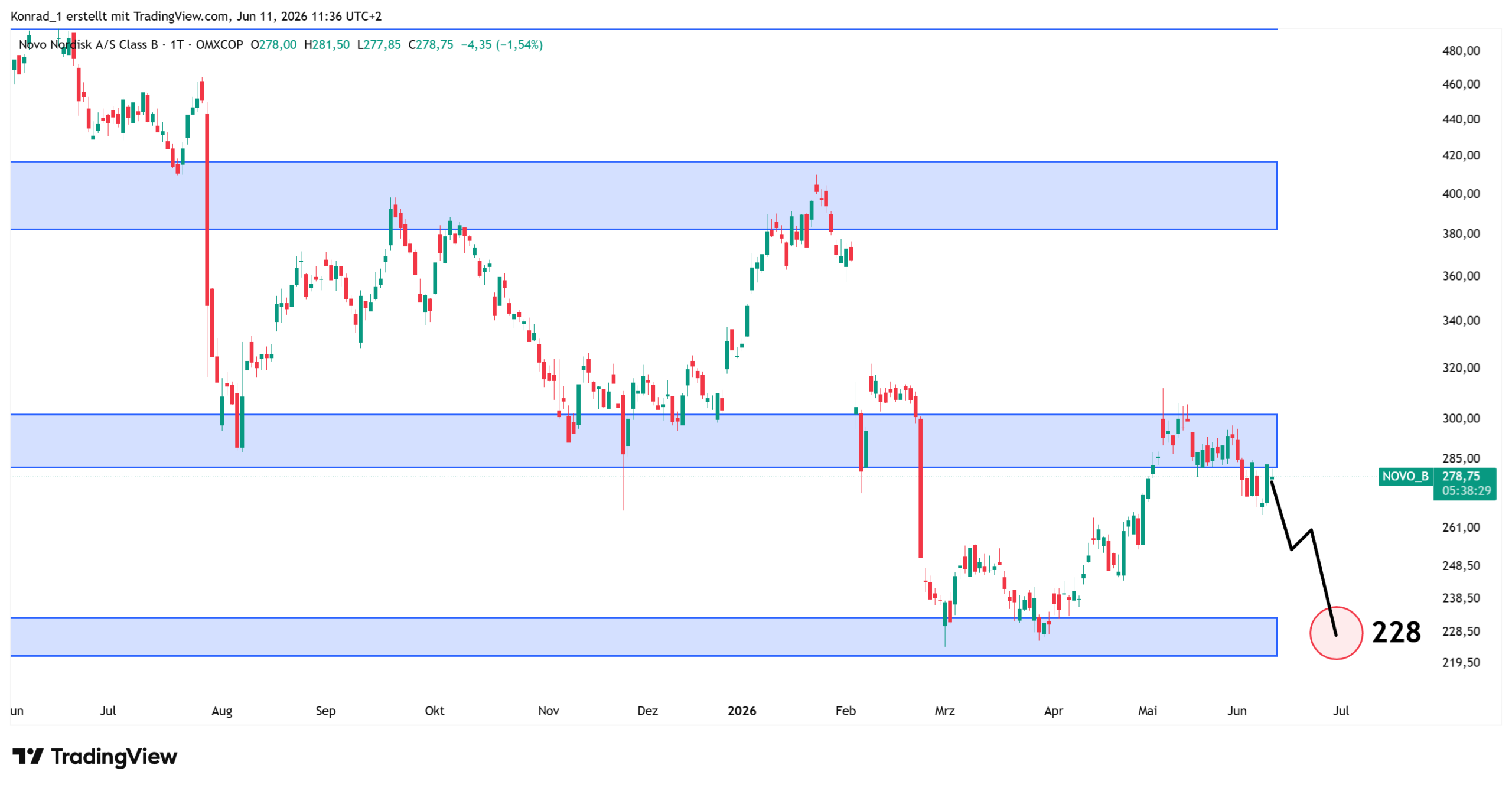
Task: Click the change value −4,35 (−1,54%)
Action: coord(501,45)
